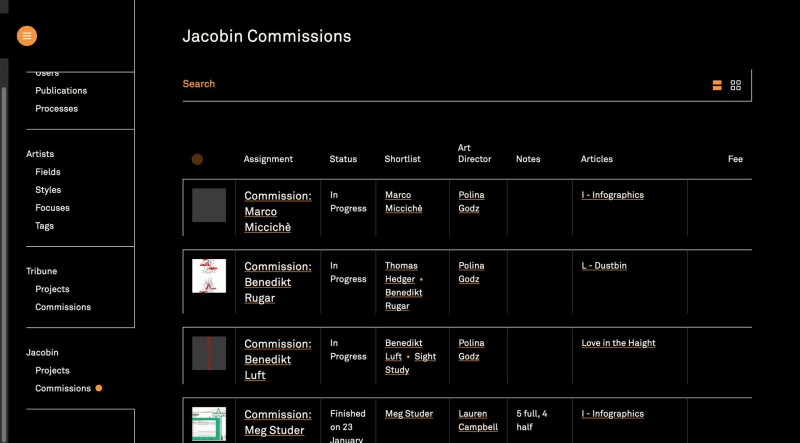
Task: Open Artists Fields section
Action: tap(48, 172)
